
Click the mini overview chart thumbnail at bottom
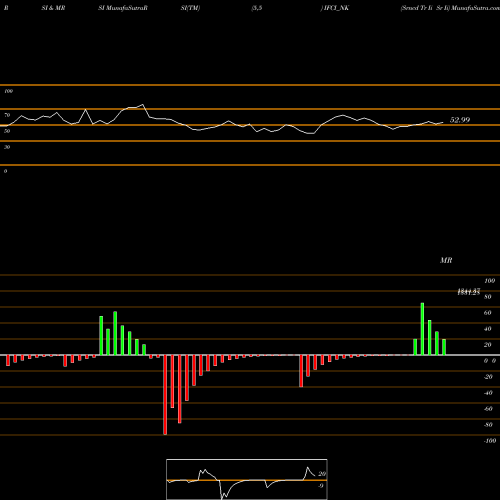point(247,479)
